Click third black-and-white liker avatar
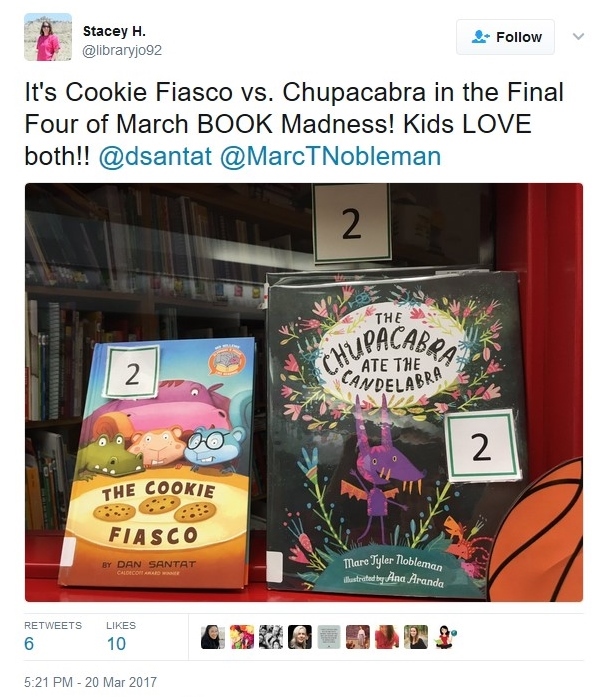 pyautogui.click(x=271, y=637)
